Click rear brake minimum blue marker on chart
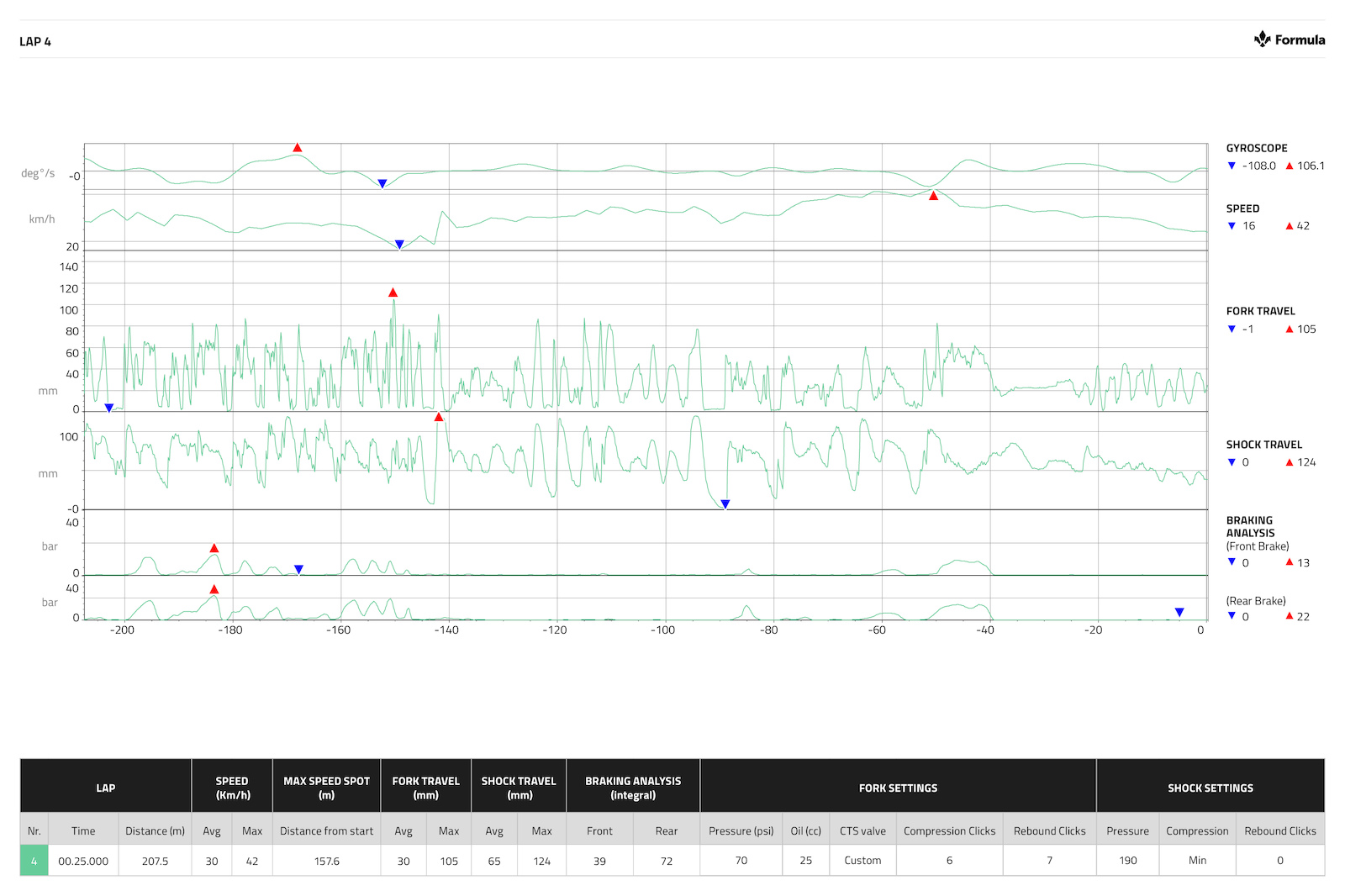Viewport: 1345px width, 896px height. [1179, 612]
